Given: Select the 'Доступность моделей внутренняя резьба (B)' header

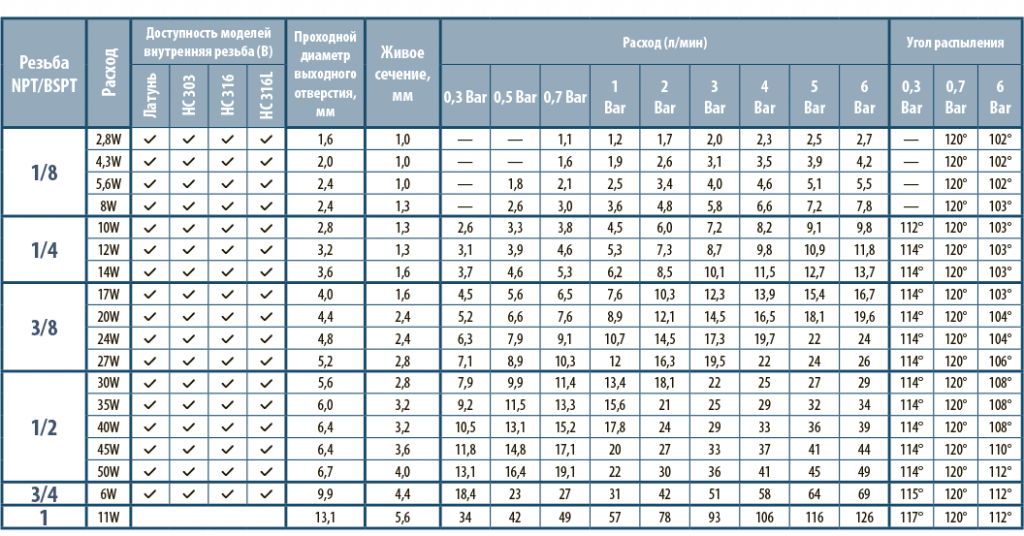Looking at the screenshot, I should (208, 42).
